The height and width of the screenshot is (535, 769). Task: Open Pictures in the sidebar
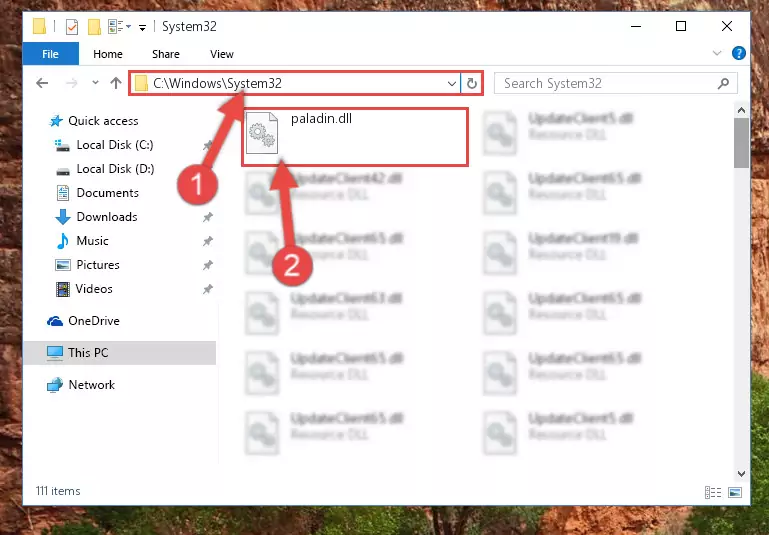pyautogui.click(x=98, y=265)
